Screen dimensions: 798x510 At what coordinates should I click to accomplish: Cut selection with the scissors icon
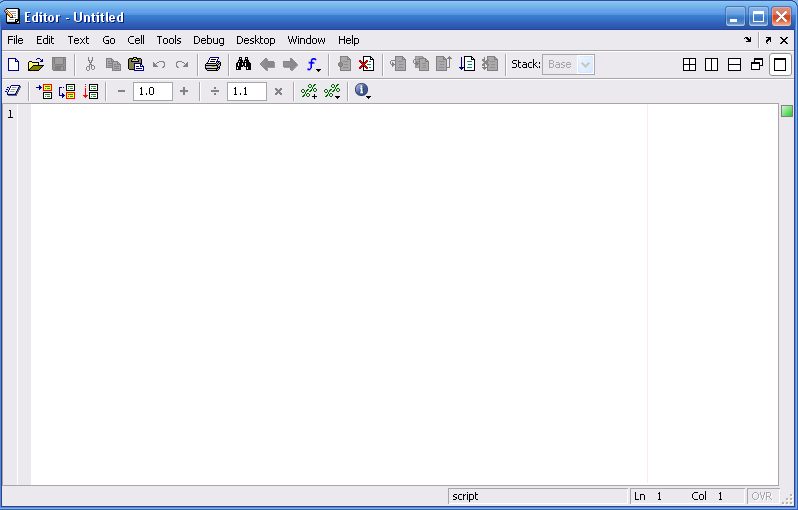[x=91, y=64]
